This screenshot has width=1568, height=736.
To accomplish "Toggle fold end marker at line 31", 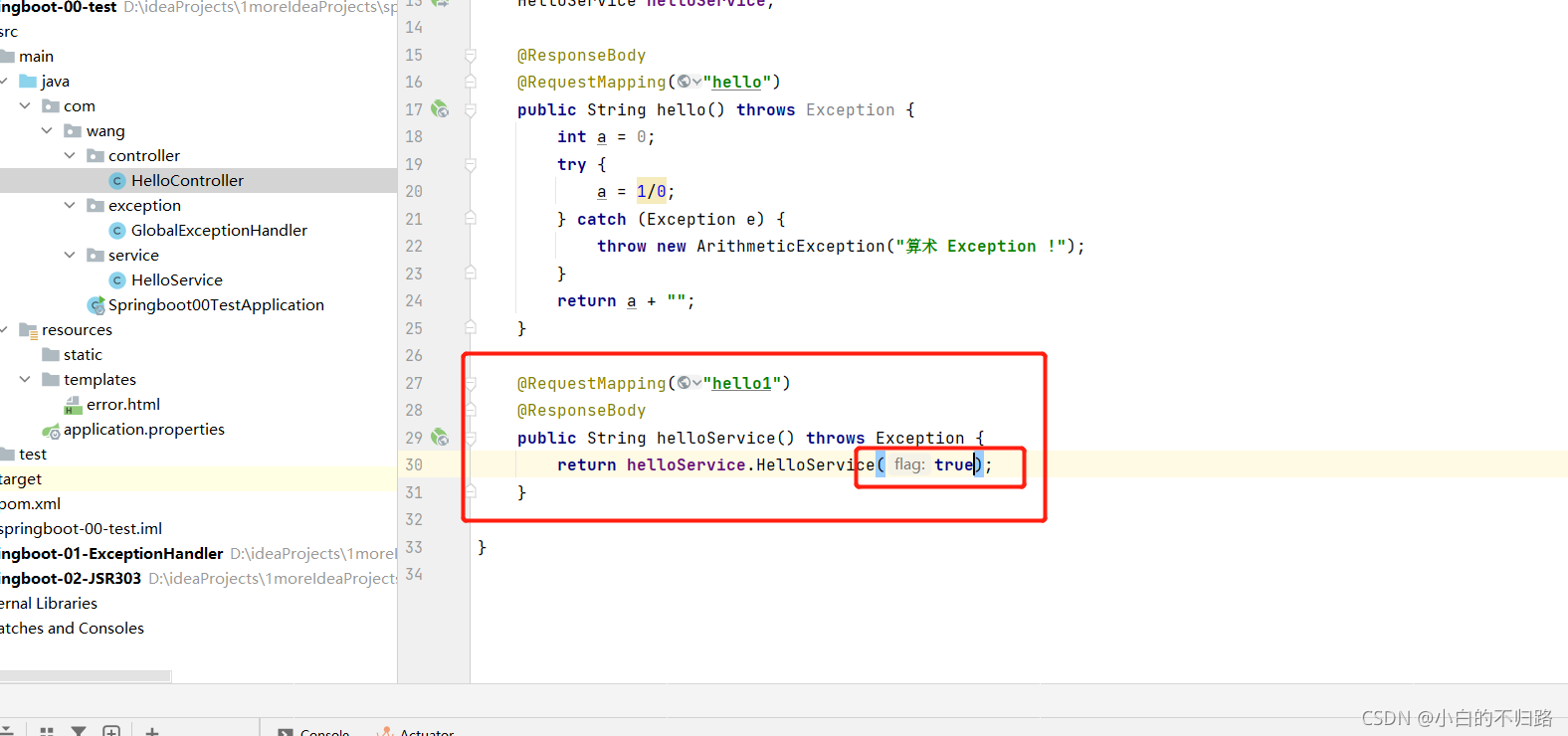I will pos(471,492).
